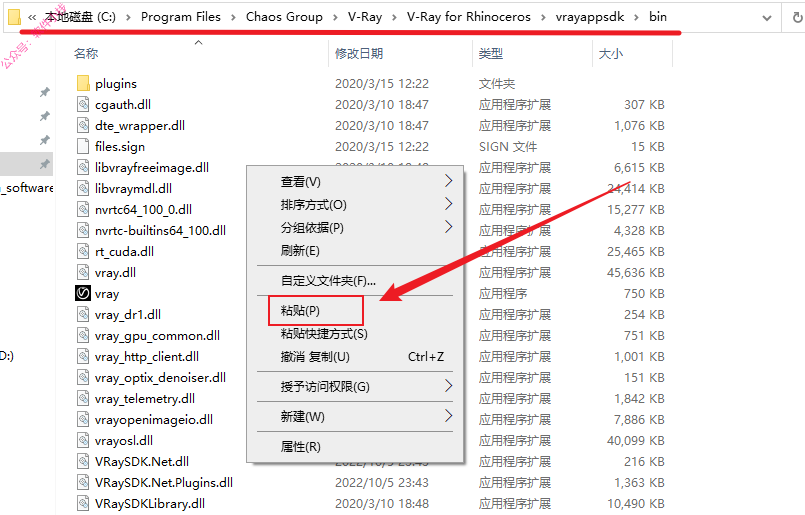Click the bin breadcrumb segment
The image size is (805, 515).
658,17
